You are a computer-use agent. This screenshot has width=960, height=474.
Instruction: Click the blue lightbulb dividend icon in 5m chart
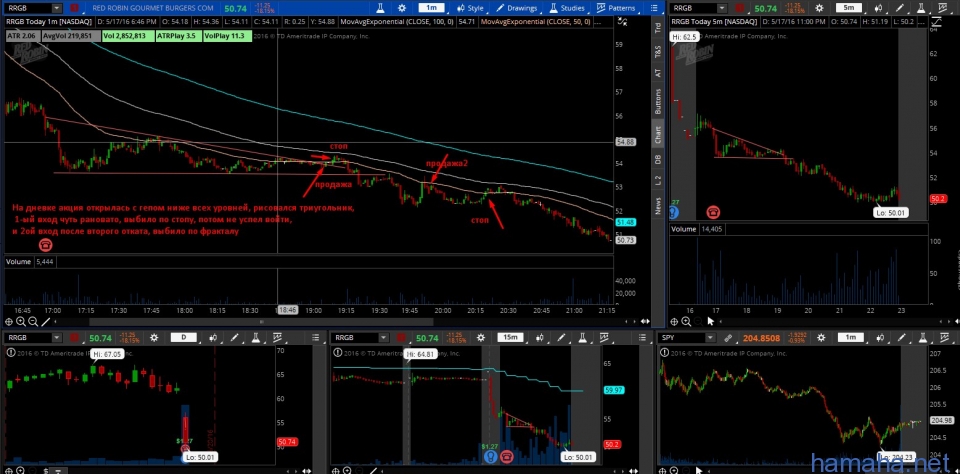pos(673,212)
